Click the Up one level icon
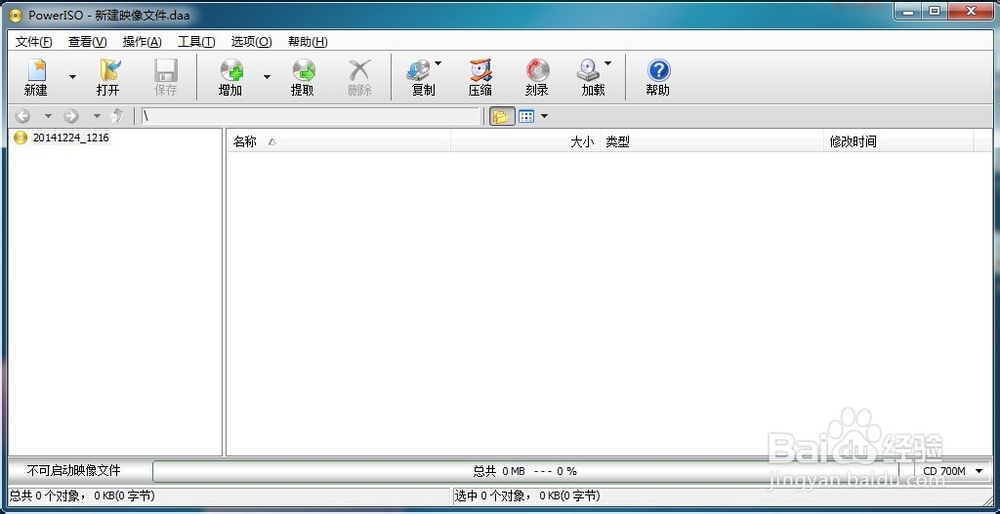This screenshot has width=1000, height=514. coord(117,116)
